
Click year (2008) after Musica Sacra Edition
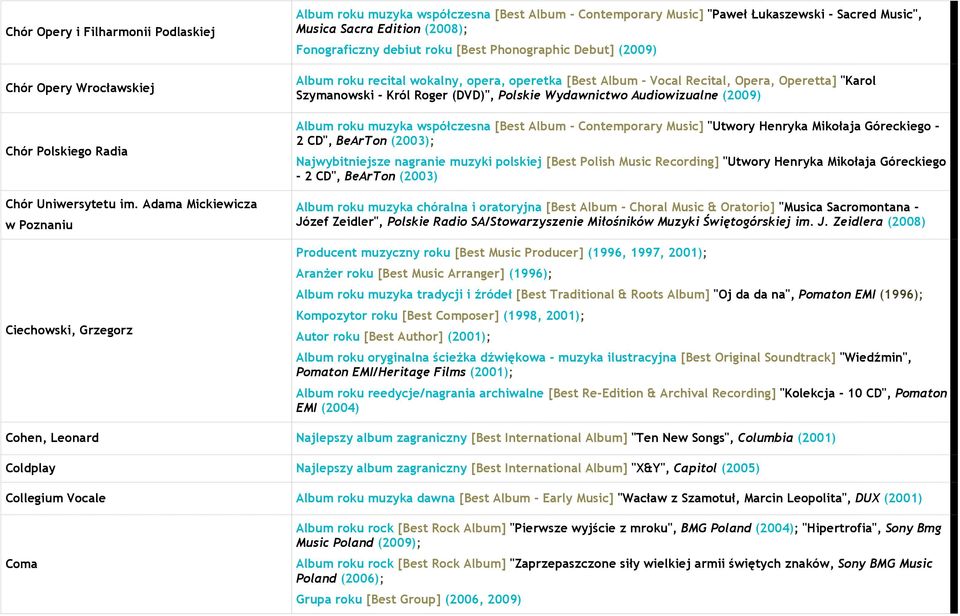coord(444,29)
